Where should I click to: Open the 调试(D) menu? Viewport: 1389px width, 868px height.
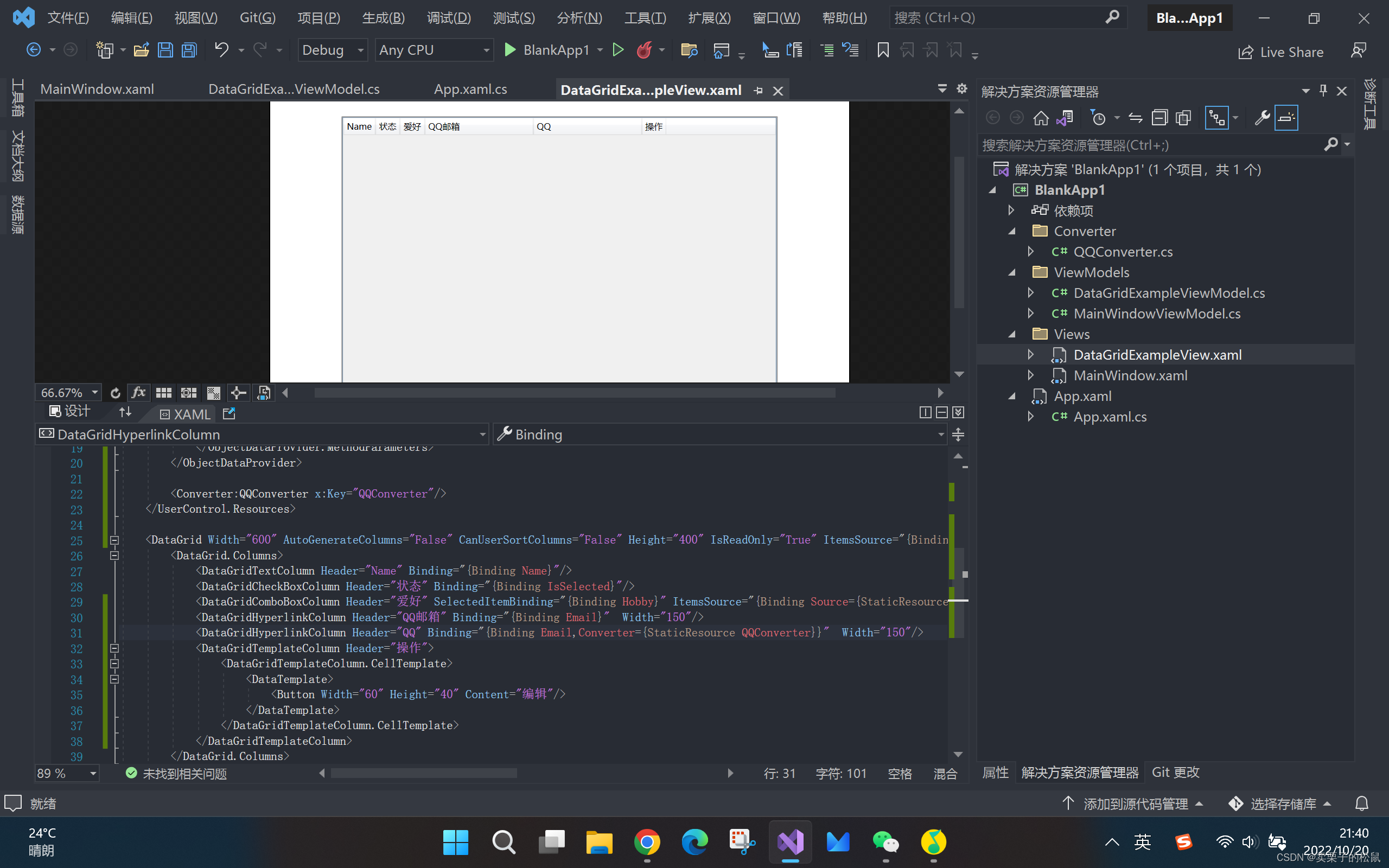point(448,18)
